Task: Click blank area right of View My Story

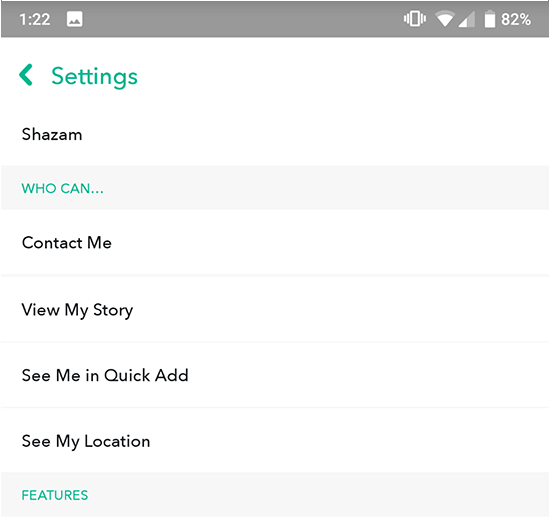Action: [x=340, y=309]
